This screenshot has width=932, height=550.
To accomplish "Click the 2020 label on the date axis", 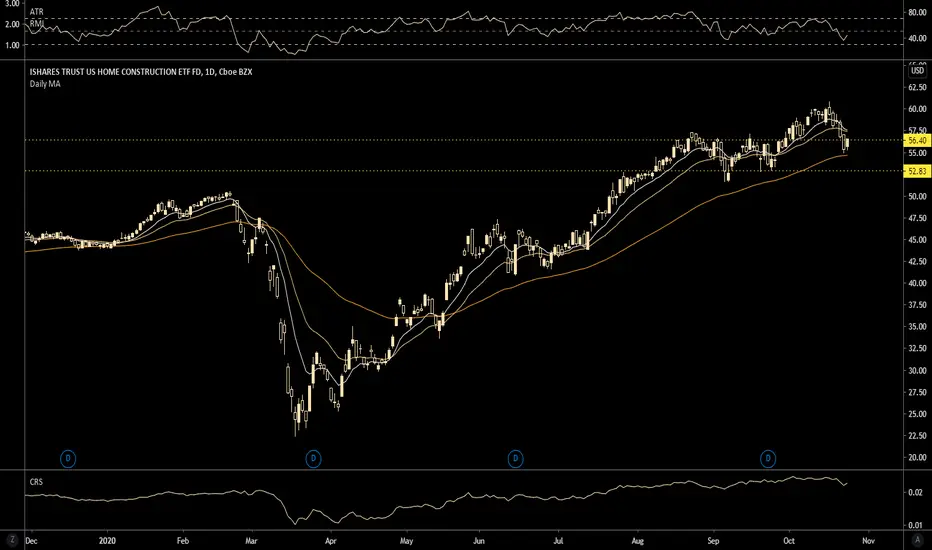I will [107, 540].
